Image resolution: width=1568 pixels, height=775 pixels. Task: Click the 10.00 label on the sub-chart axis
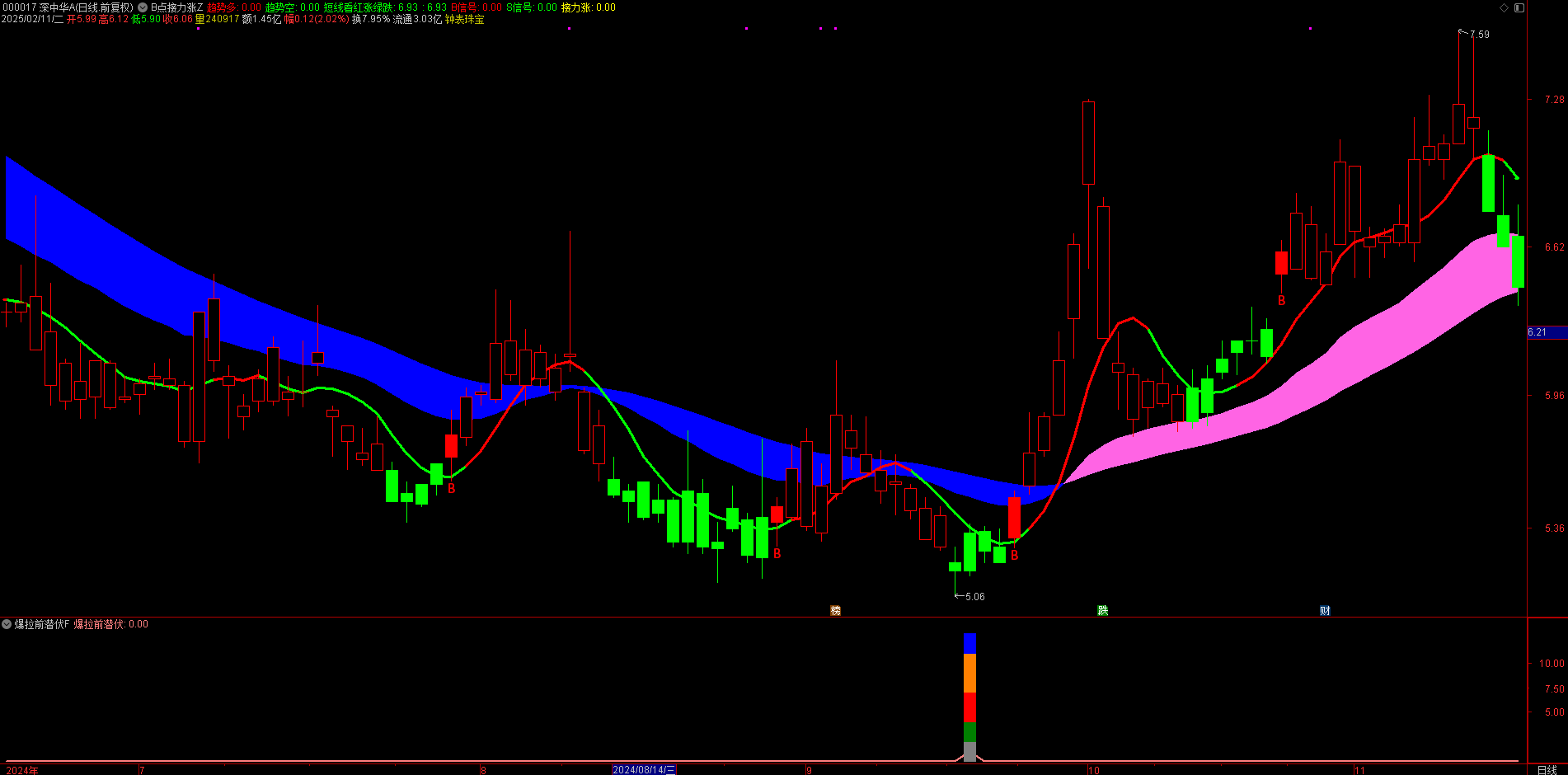pyautogui.click(x=1552, y=663)
